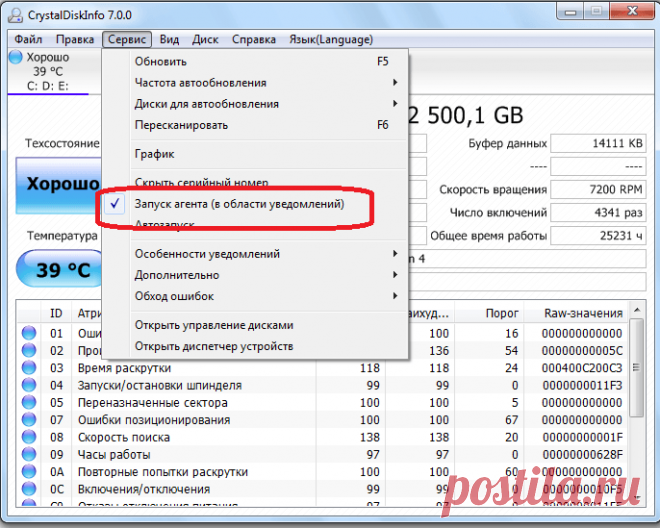The height and width of the screenshot is (528, 660).
Task: Select the C: D: E: disk tab
Action: coord(48,72)
